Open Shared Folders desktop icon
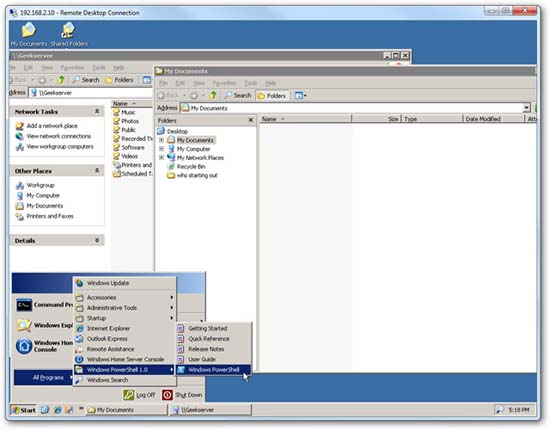This screenshot has height=430, width=550. (69, 34)
